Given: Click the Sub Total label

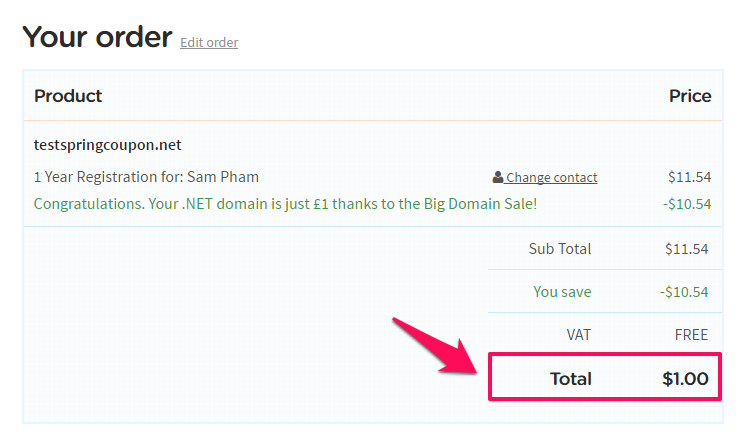Looking at the screenshot, I should 560,249.
